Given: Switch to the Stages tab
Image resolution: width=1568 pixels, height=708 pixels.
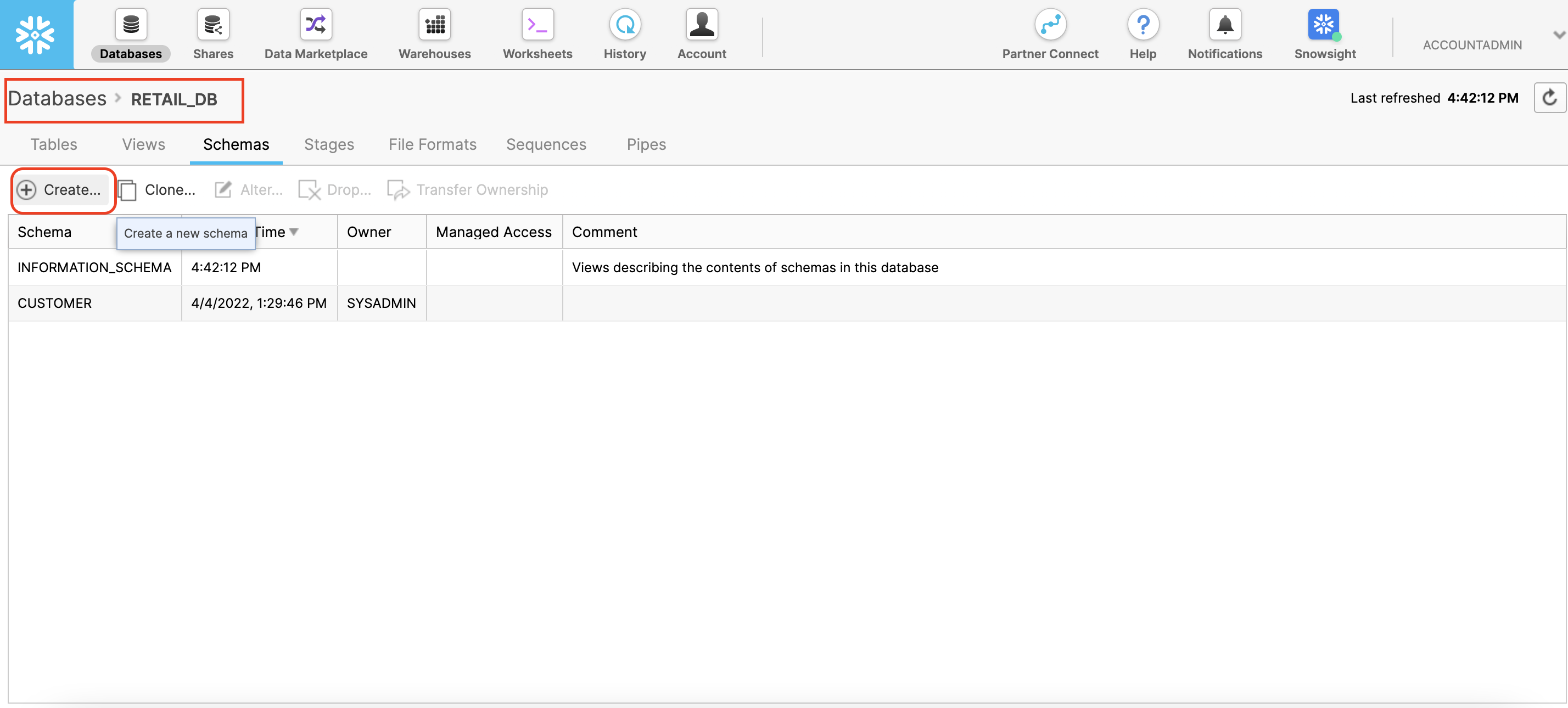Looking at the screenshot, I should click(x=329, y=144).
